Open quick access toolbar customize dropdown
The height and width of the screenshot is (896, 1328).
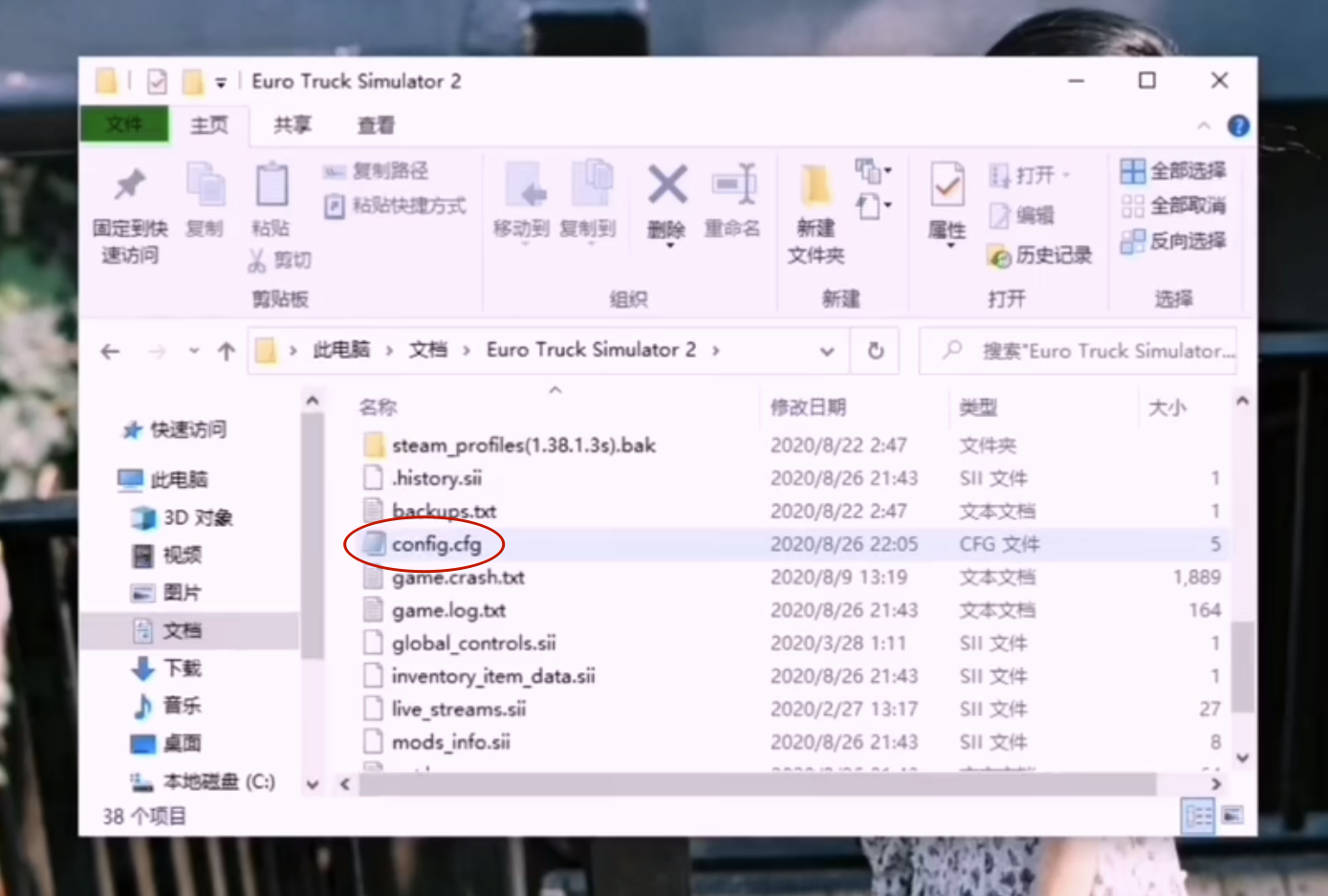click(x=221, y=83)
